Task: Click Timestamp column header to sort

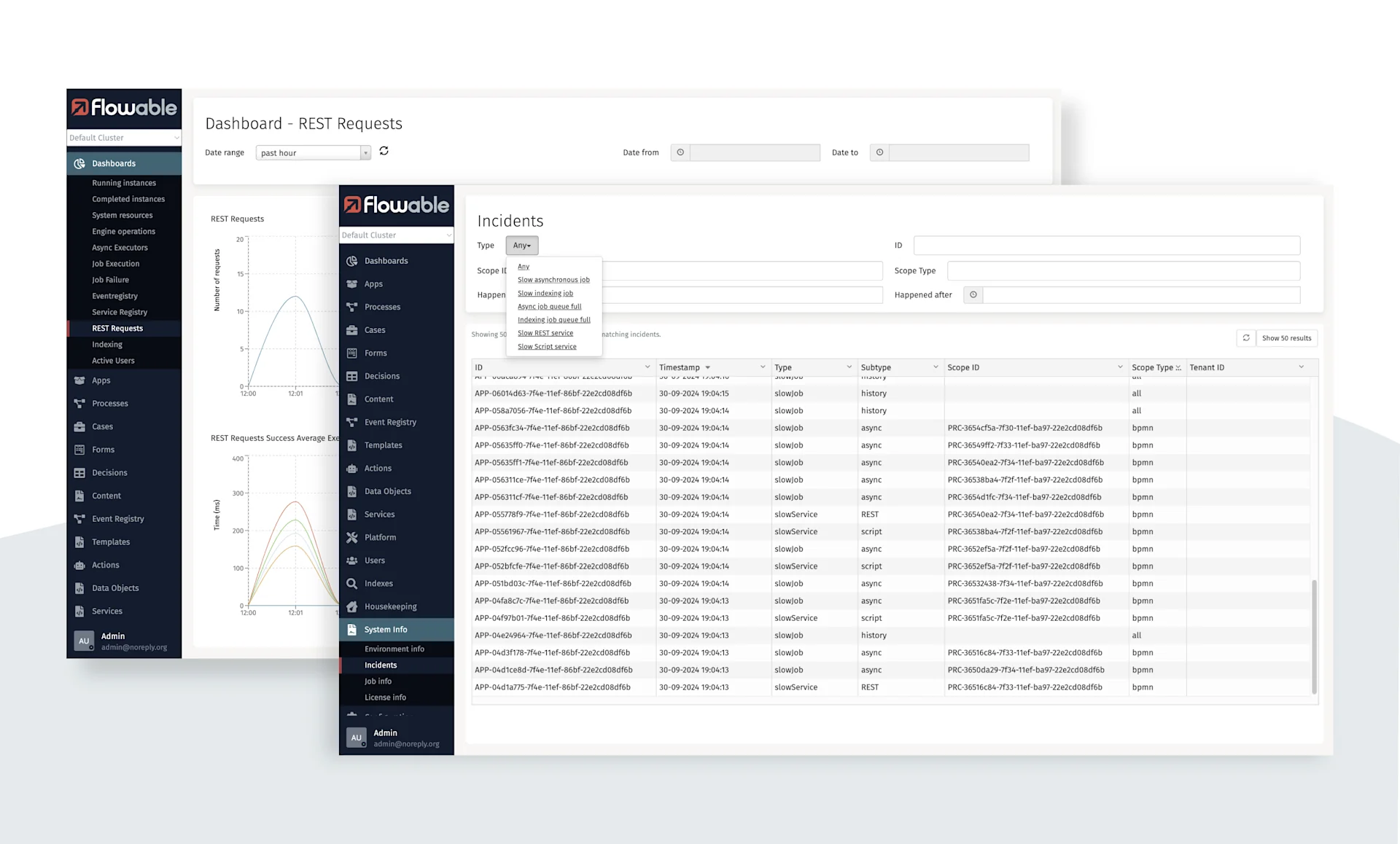Action: 679,367
